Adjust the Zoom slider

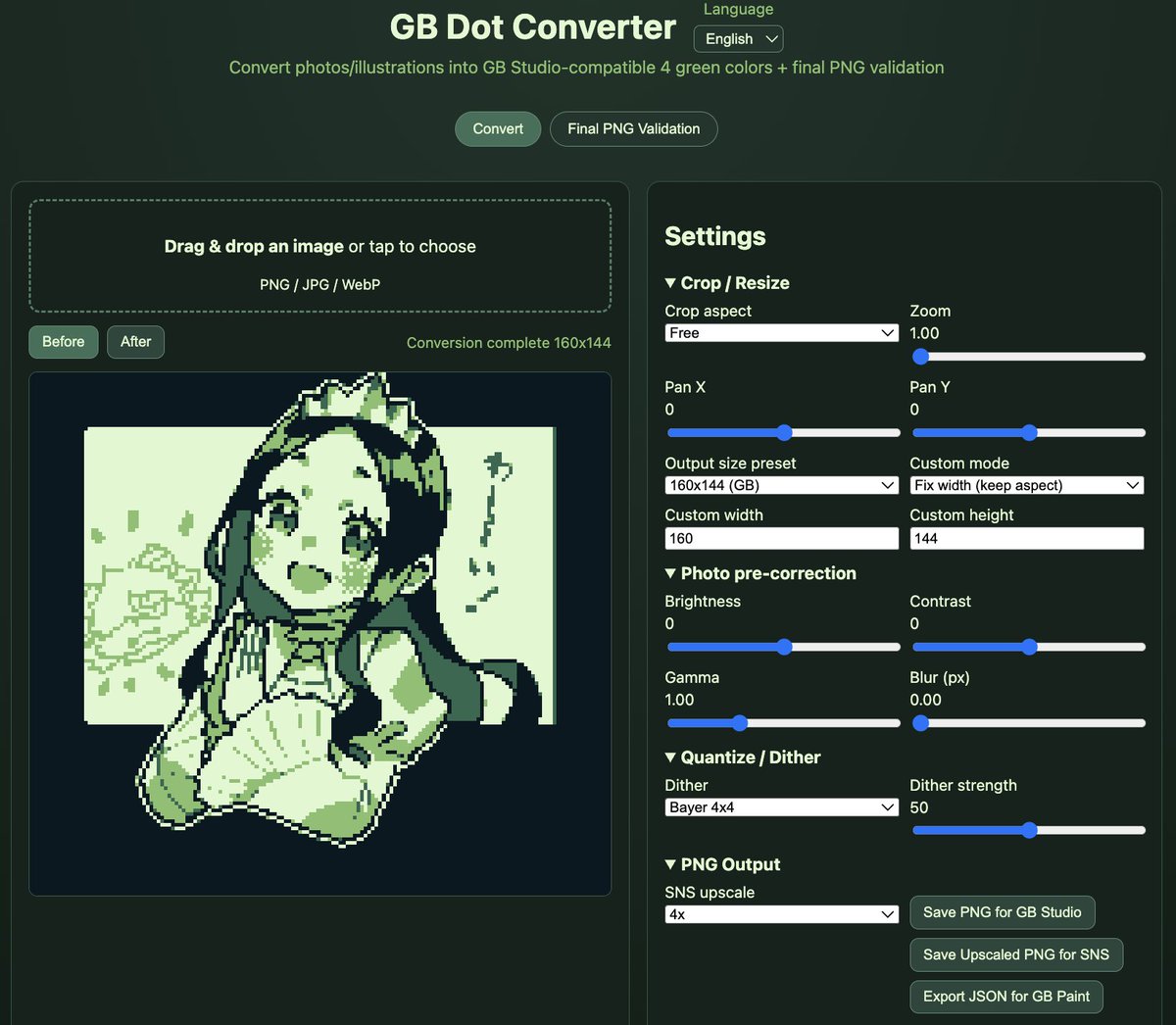tap(1028, 357)
